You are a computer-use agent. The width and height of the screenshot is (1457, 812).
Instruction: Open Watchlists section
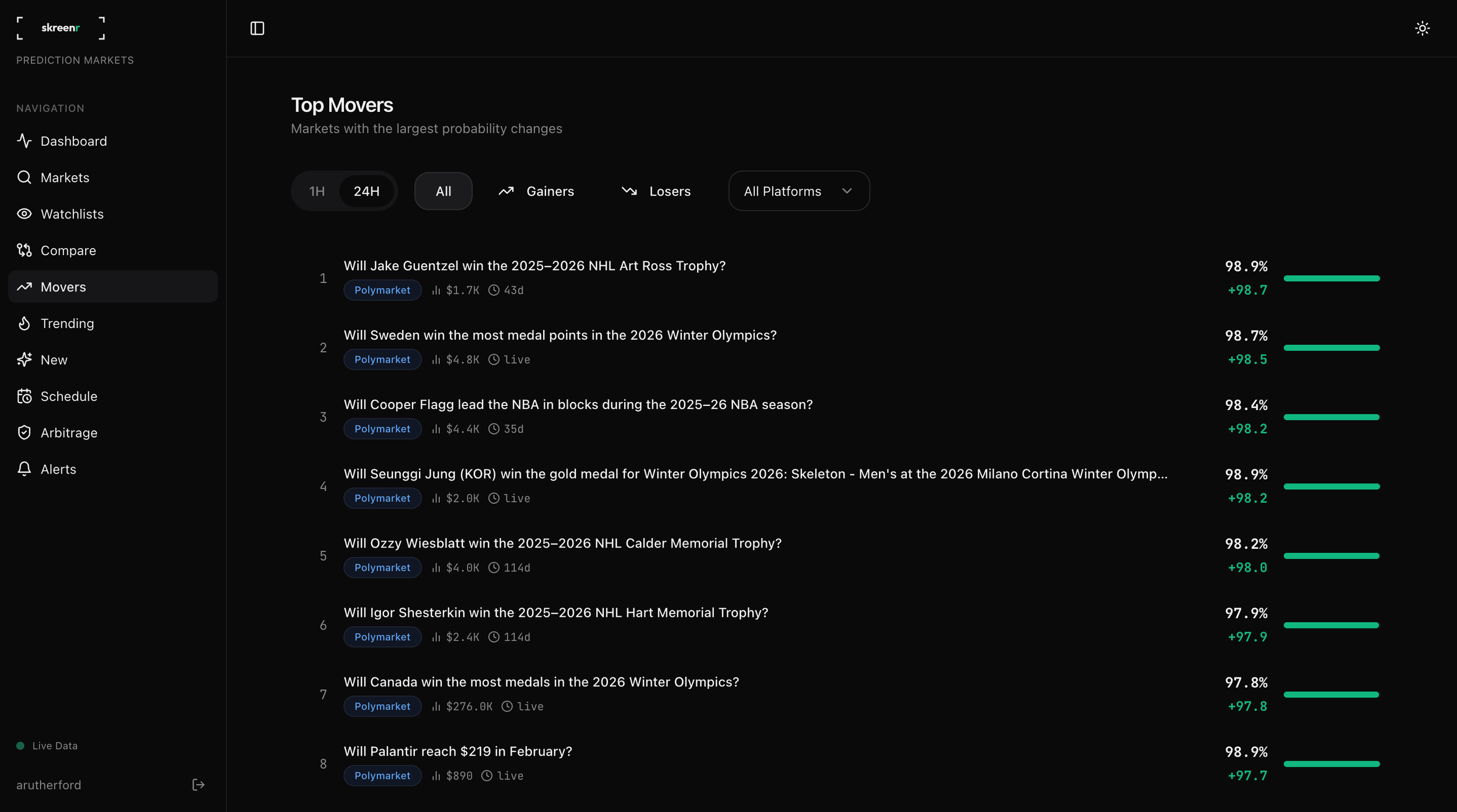tap(113, 214)
